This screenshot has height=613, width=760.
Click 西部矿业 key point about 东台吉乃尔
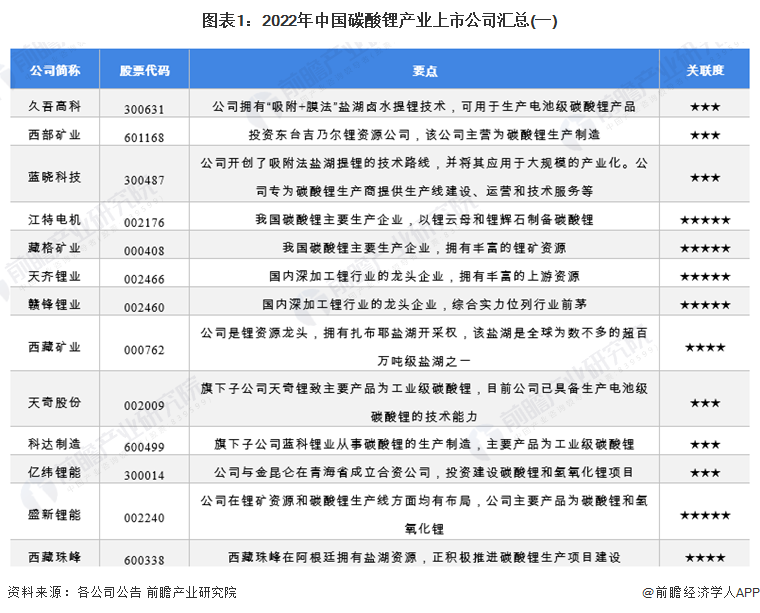point(424,135)
